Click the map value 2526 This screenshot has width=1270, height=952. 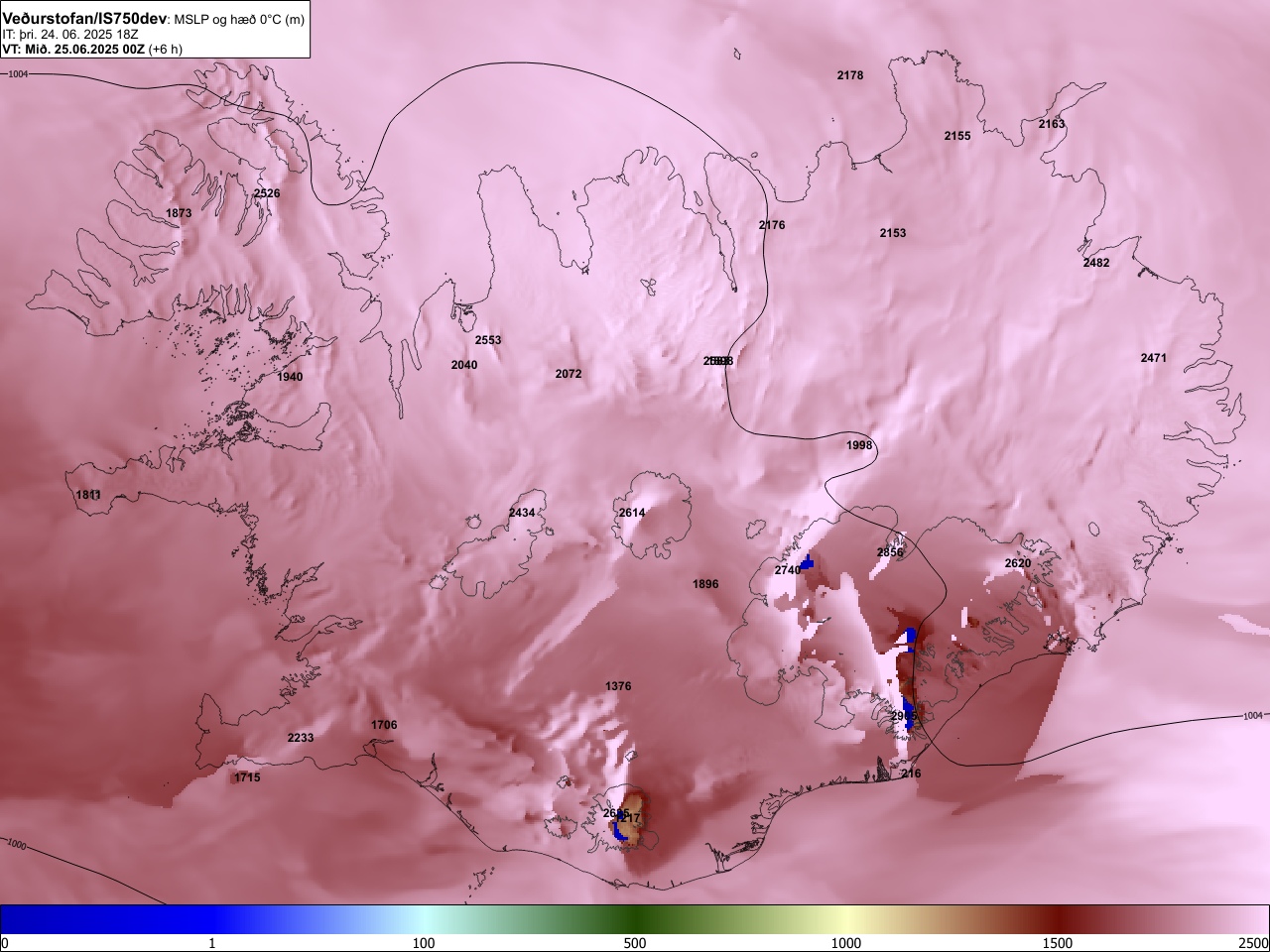(x=267, y=193)
